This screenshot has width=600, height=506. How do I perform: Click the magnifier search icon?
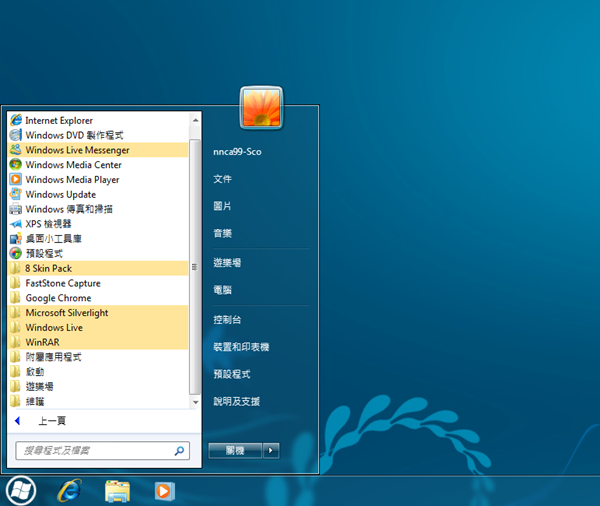(x=179, y=451)
